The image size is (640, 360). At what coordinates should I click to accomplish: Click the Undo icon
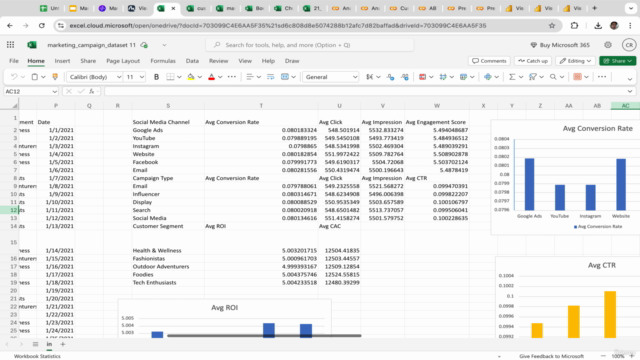coord(14,77)
